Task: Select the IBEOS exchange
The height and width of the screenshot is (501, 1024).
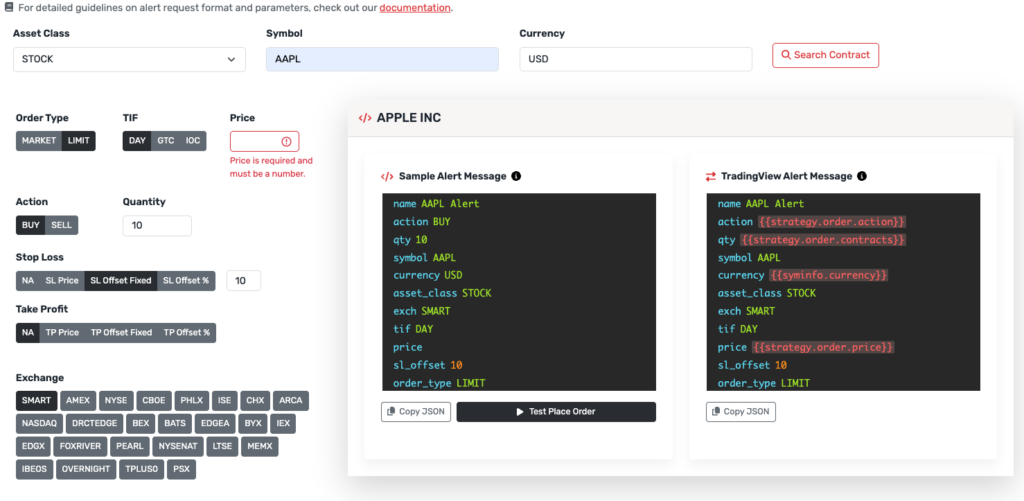Action: 35,469
